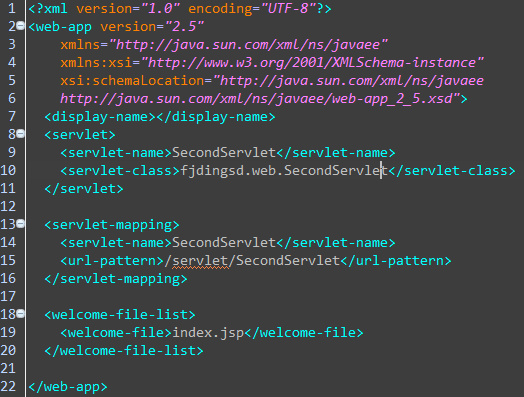Click the opening servlet-mapping tag

(112, 225)
